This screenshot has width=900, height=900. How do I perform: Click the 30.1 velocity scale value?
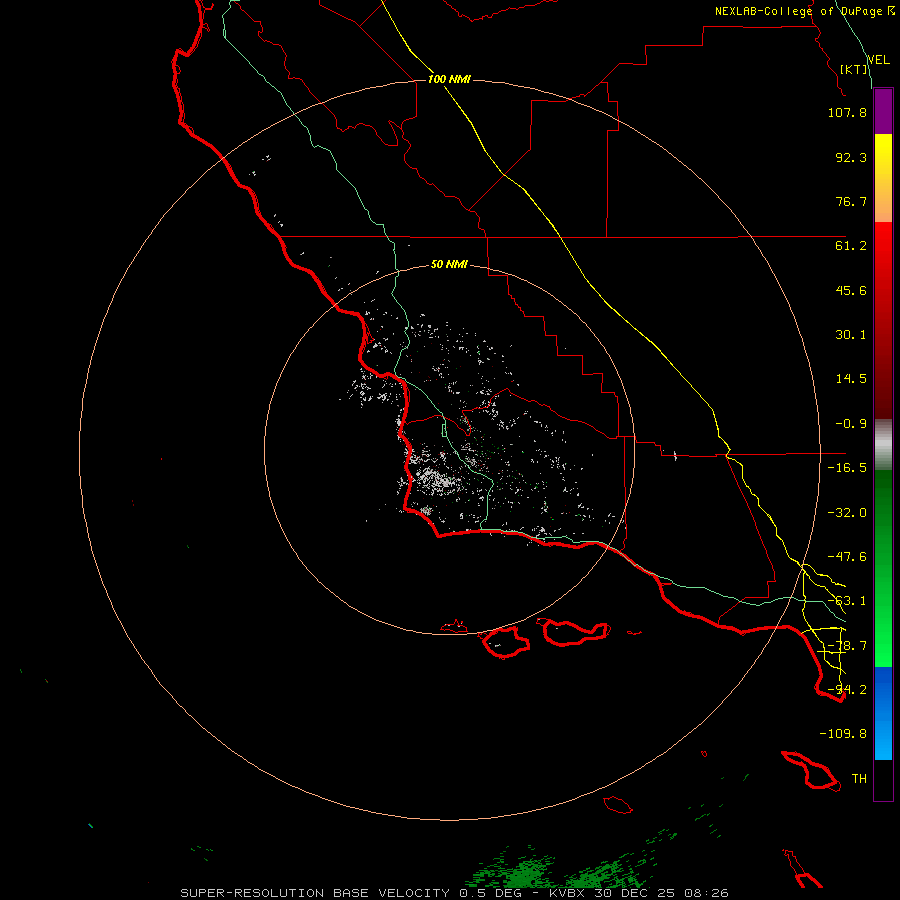[851, 335]
